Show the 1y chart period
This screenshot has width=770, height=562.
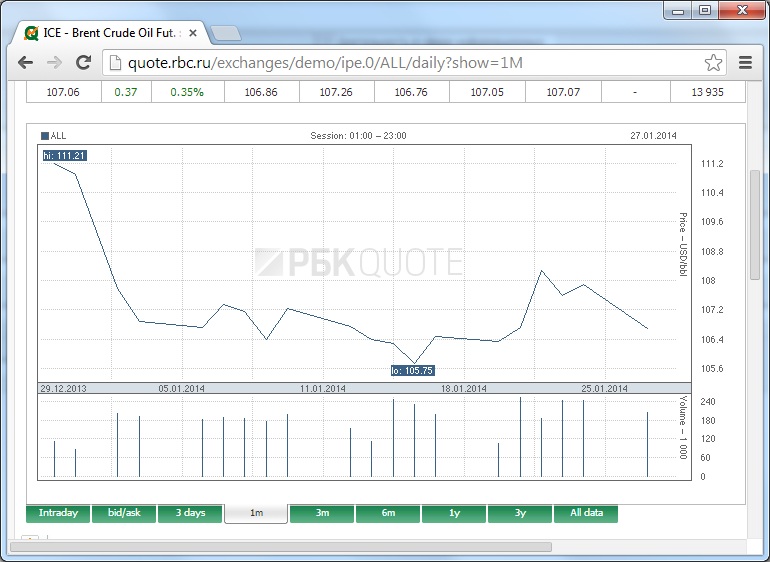(454, 513)
